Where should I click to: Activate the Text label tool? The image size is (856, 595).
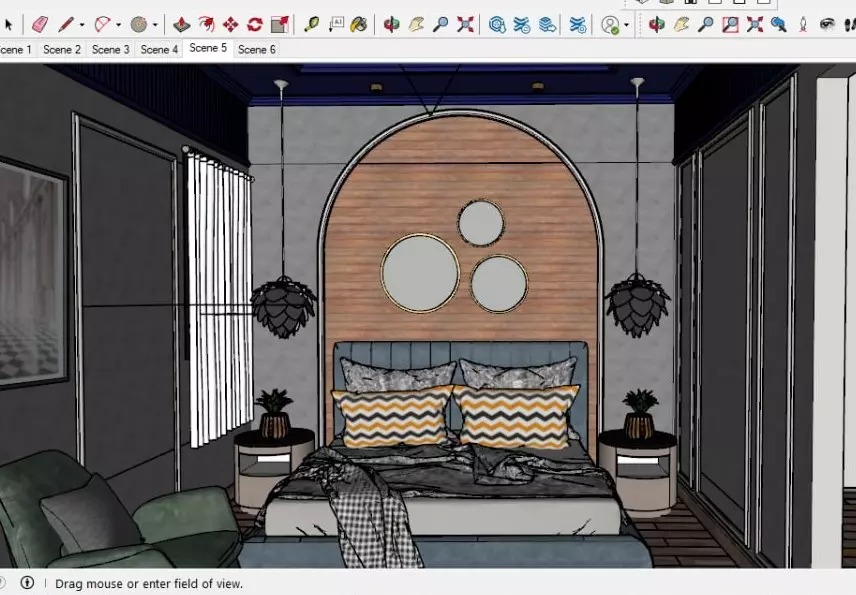pyautogui.click(x=335, y=24)
